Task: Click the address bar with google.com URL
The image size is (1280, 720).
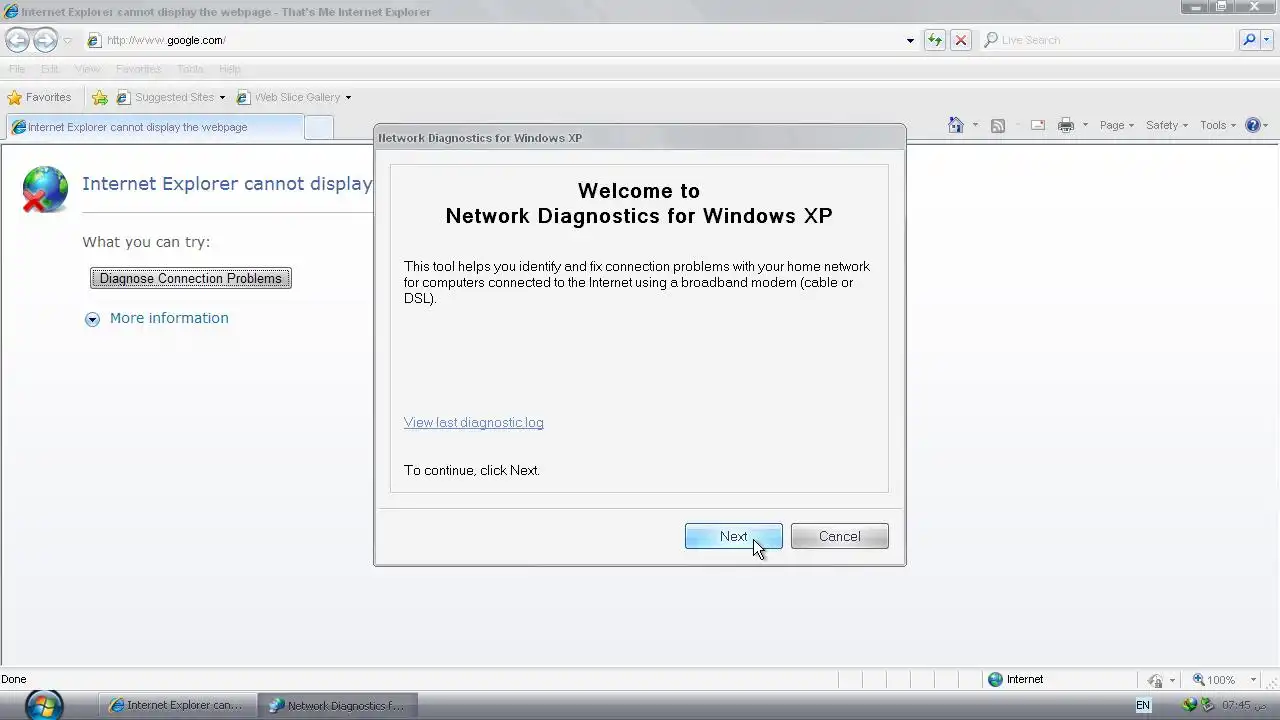Action: click(x=490, y=40)
